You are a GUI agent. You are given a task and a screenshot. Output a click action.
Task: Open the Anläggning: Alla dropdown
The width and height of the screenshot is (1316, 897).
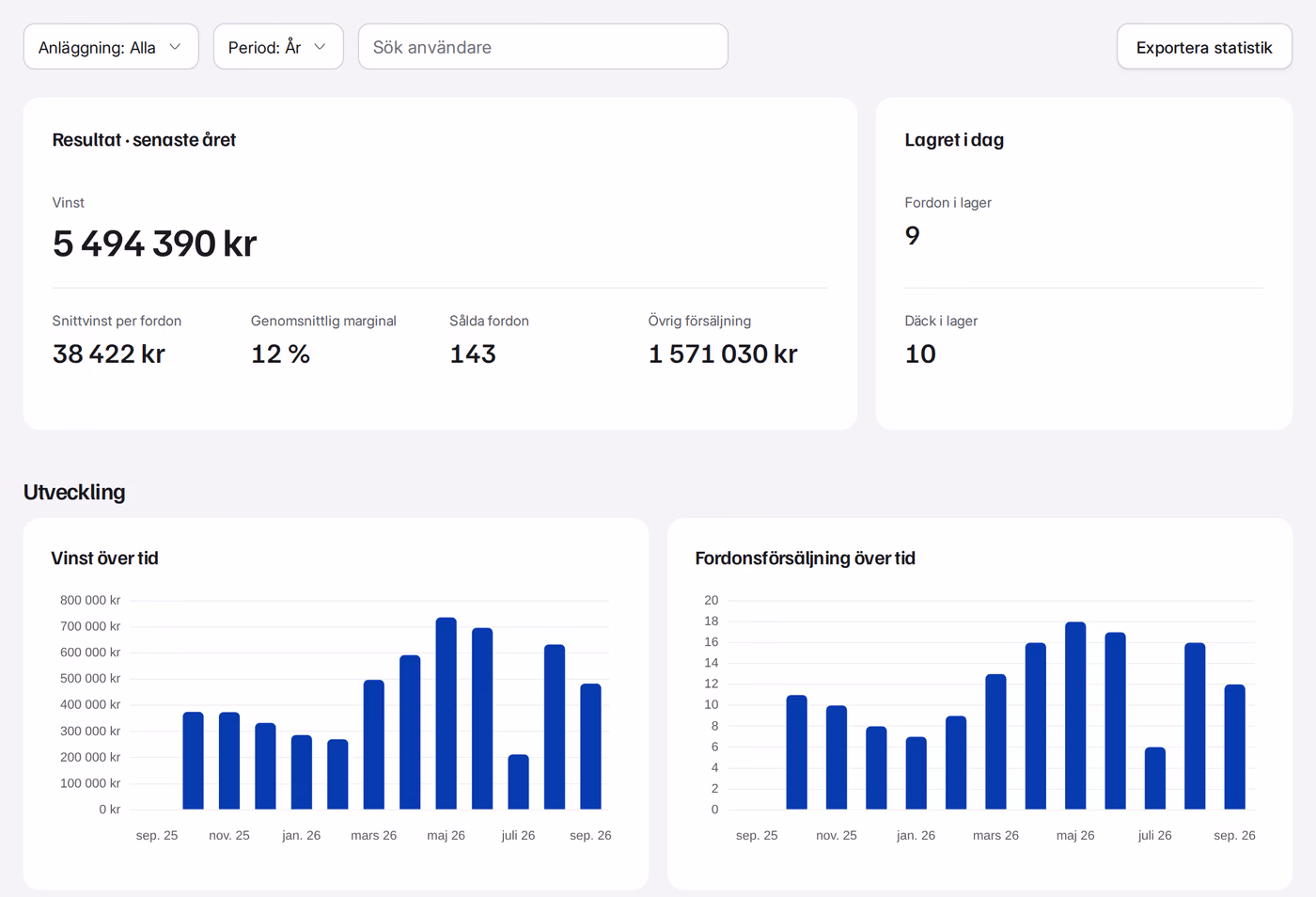111,47
